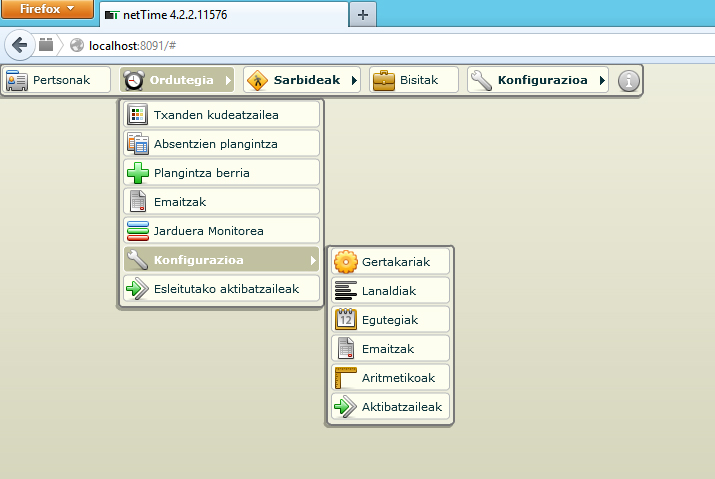Click the globe site identity icon
The height and width of the screenshot is (479, 715).
tap(77, 45)
